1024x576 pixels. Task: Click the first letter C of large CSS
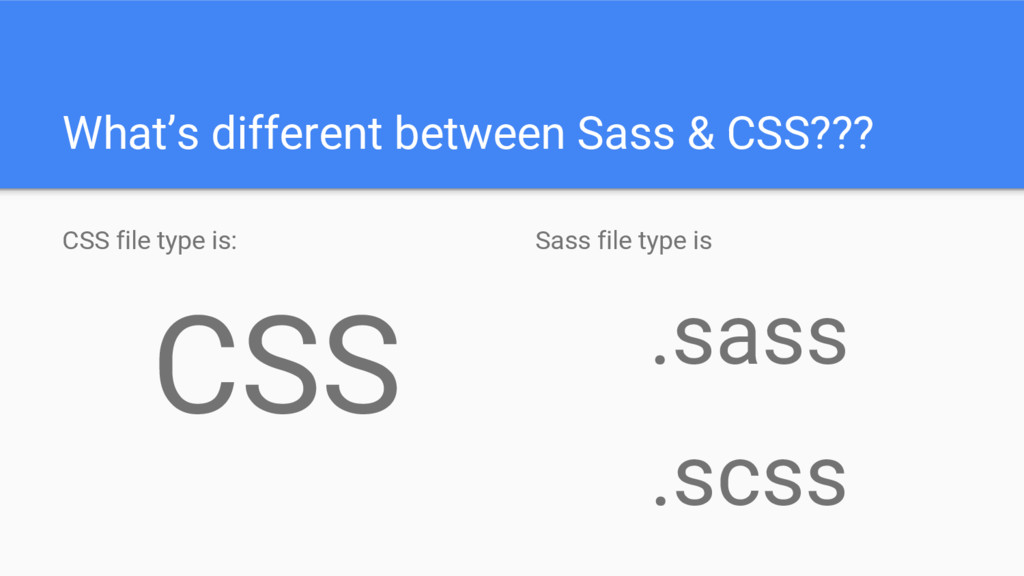[x=196, y=364]
